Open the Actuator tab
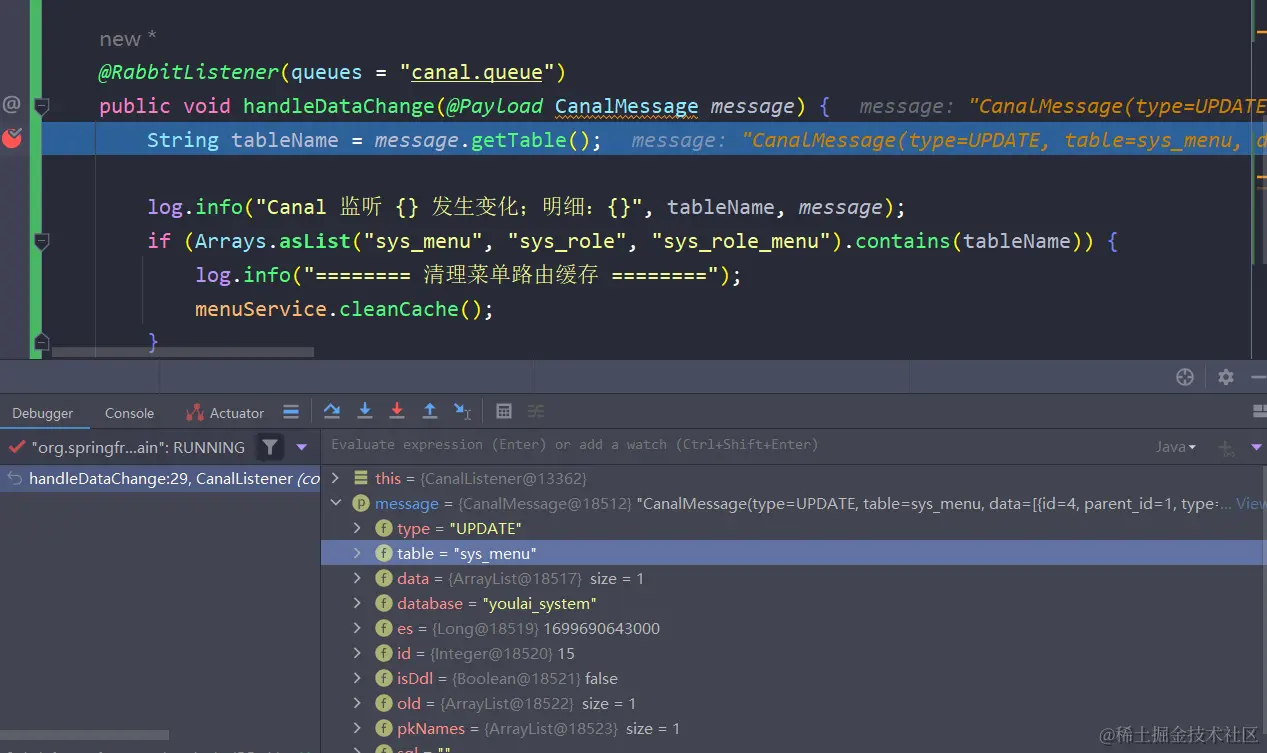The height and width of the screenshot is (753, 1267). point(236,412)
